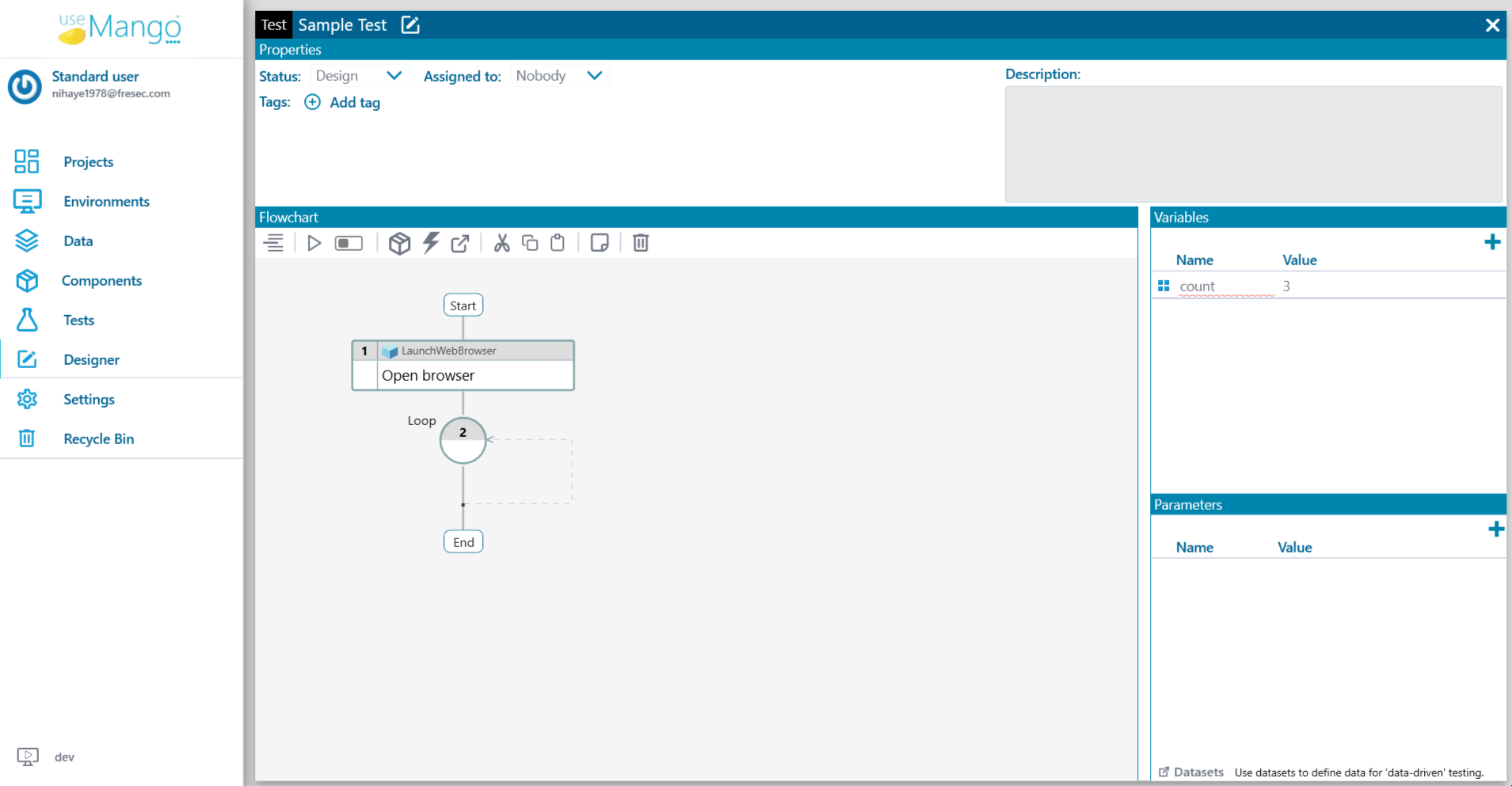
Task: Go to Components in the sidebar
Action: [x=101, y=280]
